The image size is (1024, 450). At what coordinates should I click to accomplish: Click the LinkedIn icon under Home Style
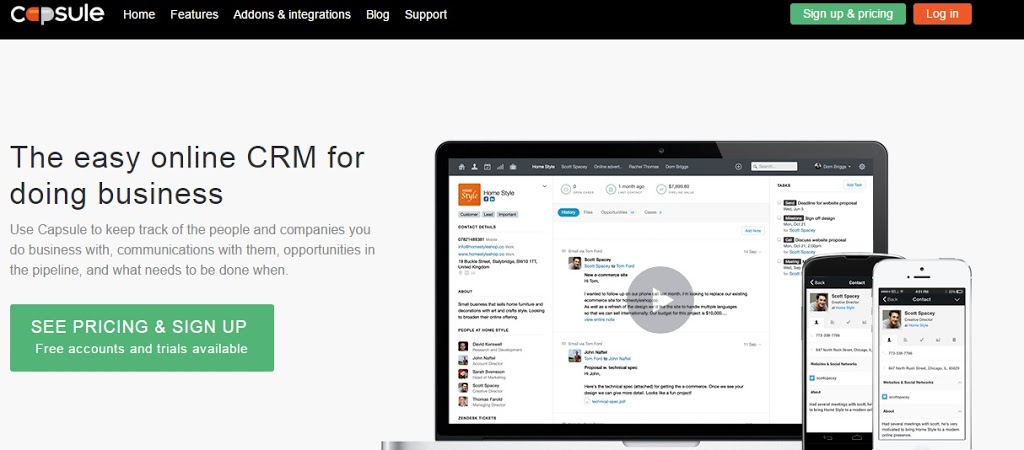pos(492,199)
